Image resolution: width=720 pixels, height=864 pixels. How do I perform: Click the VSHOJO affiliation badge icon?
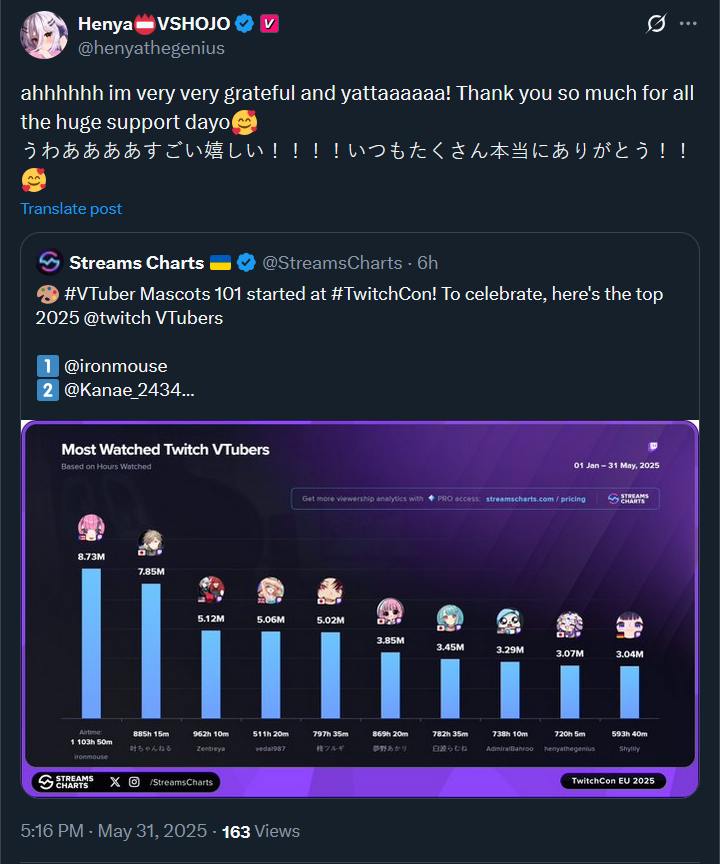(x=269, y=24)
